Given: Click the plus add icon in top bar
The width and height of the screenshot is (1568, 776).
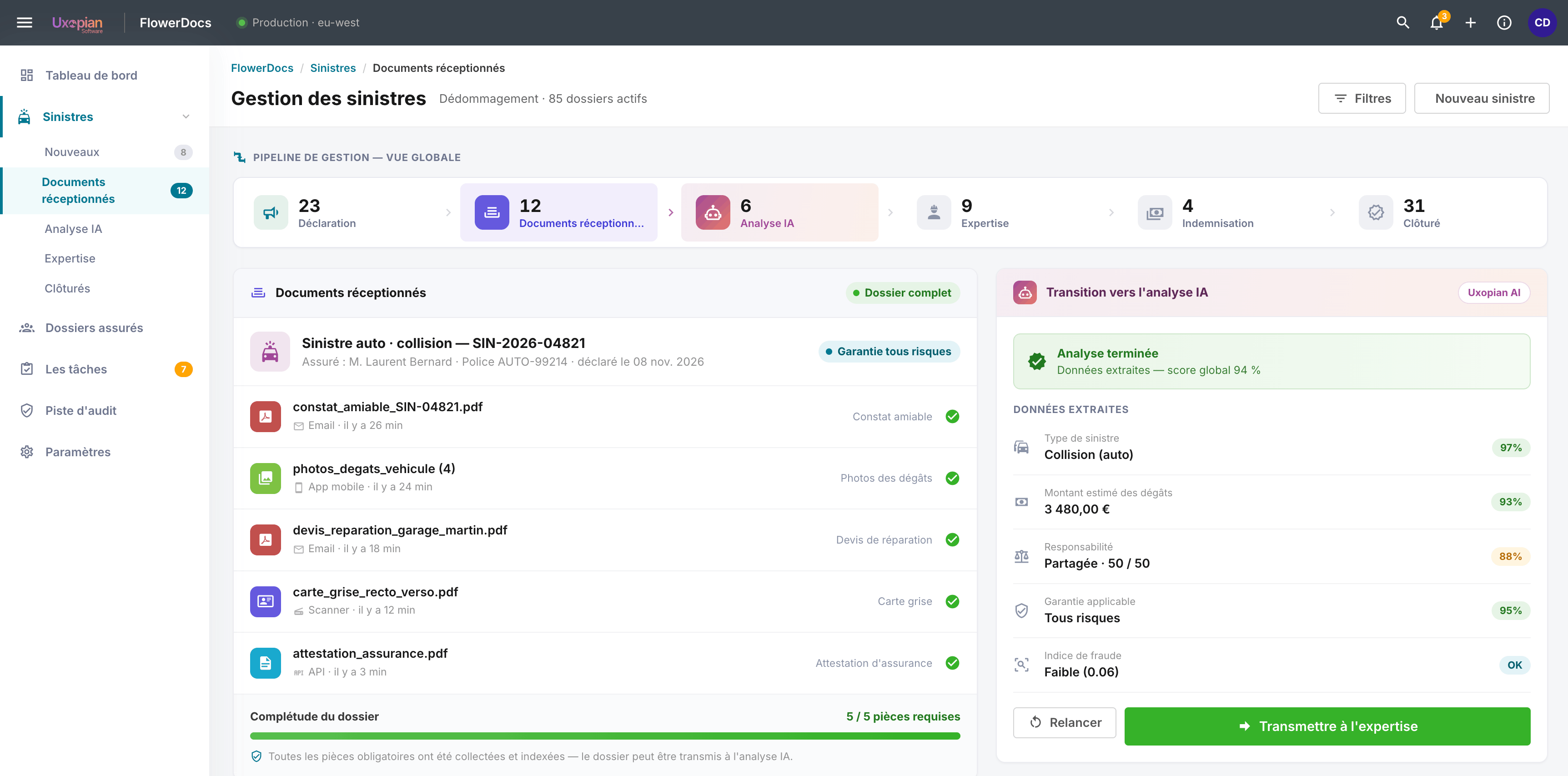Looking at the screenshot, I should click(1470, 23).
